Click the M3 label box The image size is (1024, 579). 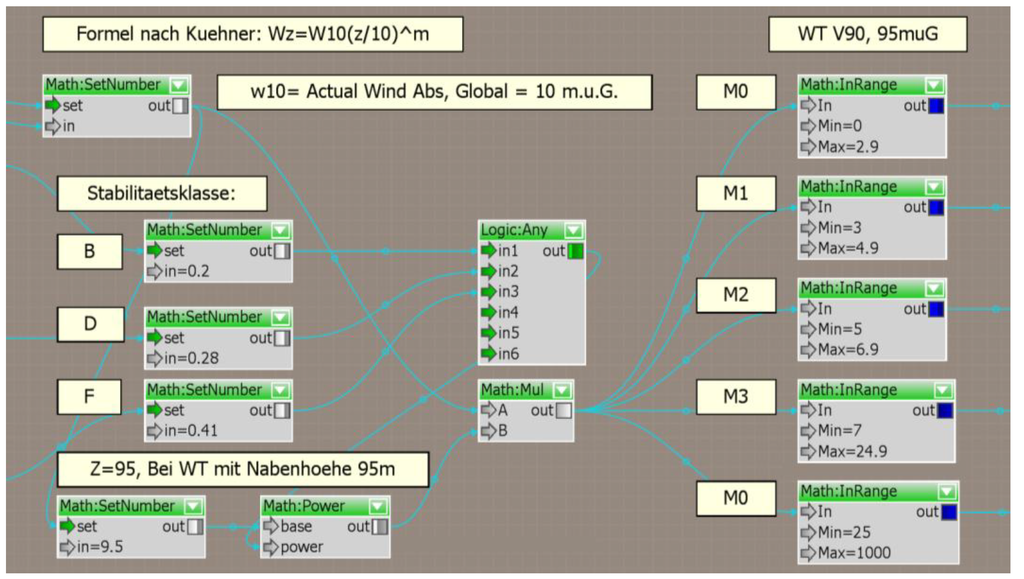click(735, 398)
